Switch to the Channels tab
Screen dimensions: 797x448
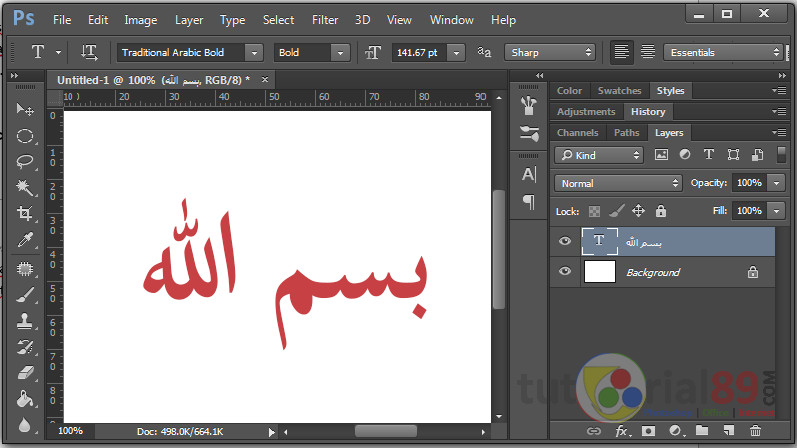(x=577, y=133)
